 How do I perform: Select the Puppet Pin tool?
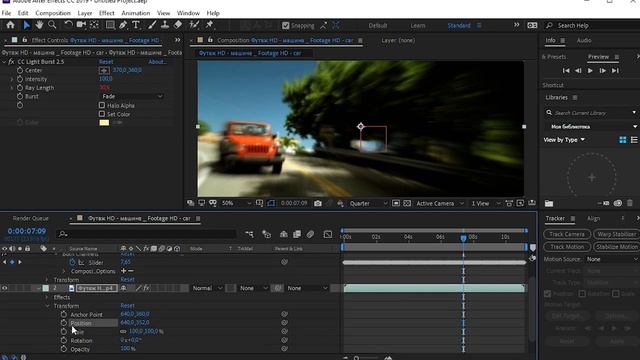(209, 25)
